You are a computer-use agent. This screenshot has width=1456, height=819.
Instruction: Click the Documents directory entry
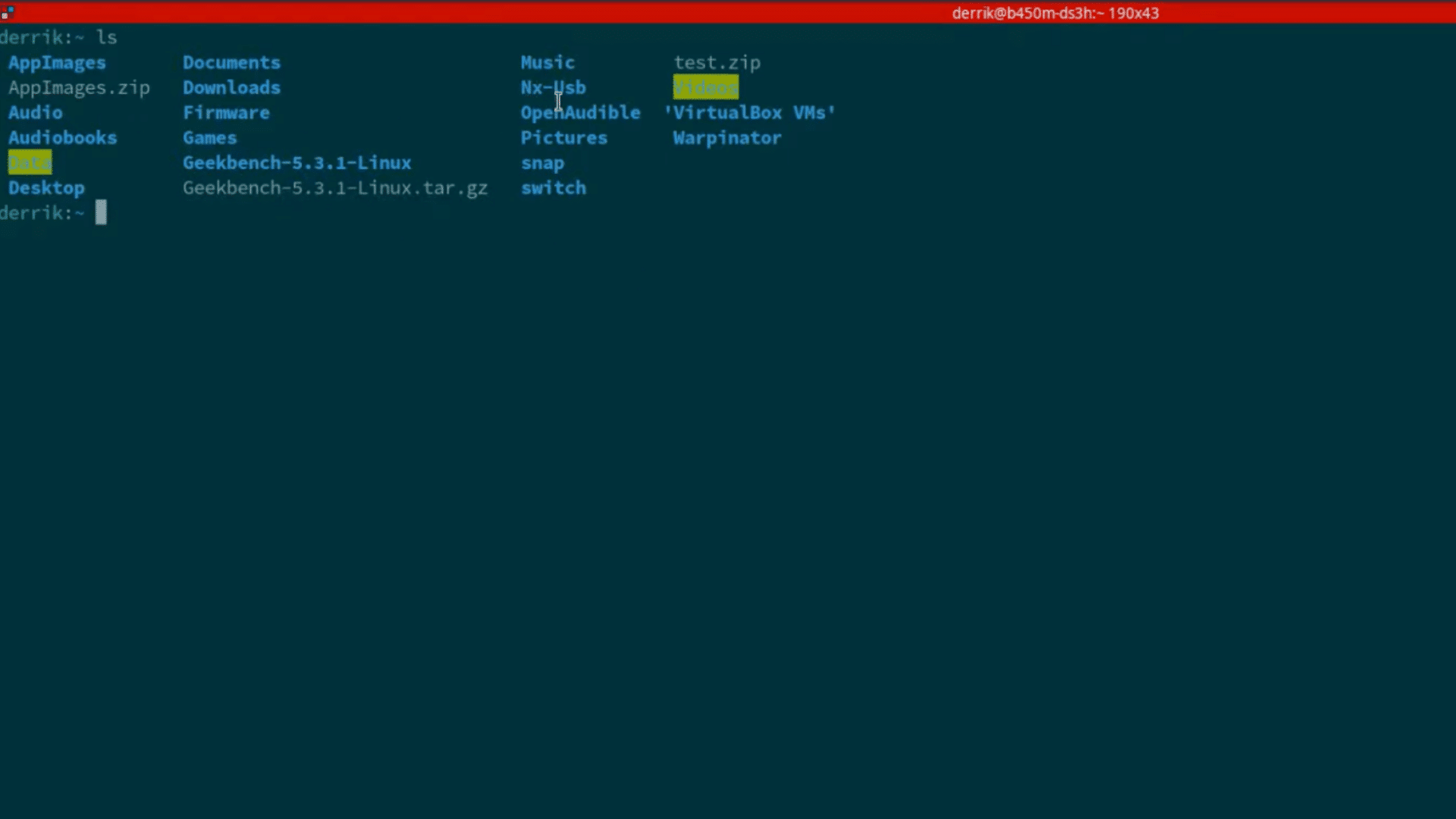coord(231,62)
